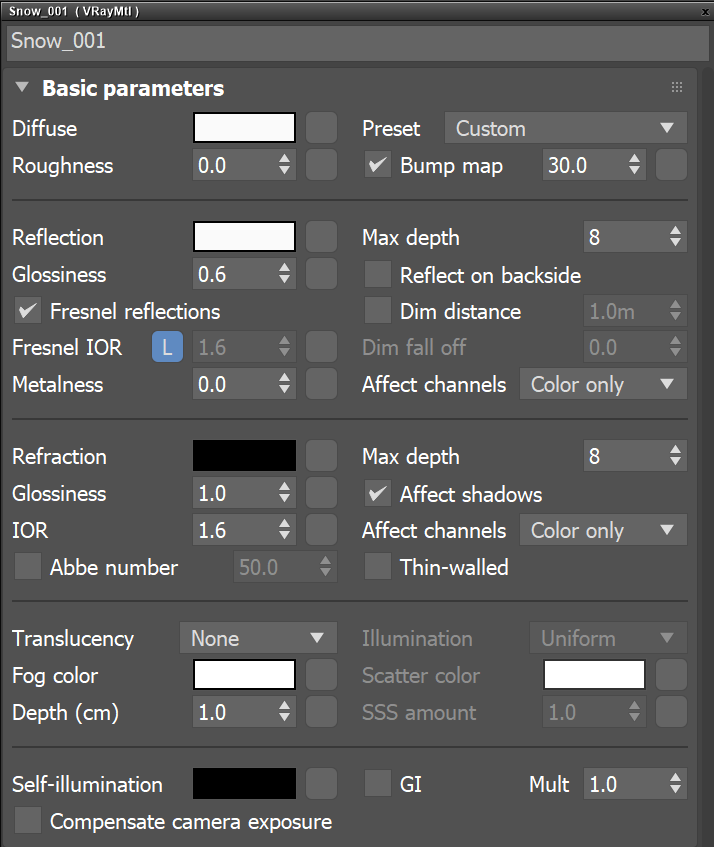Enable the Thin-walled checkbox
The image size is (714, 847).
click(378, 567)
